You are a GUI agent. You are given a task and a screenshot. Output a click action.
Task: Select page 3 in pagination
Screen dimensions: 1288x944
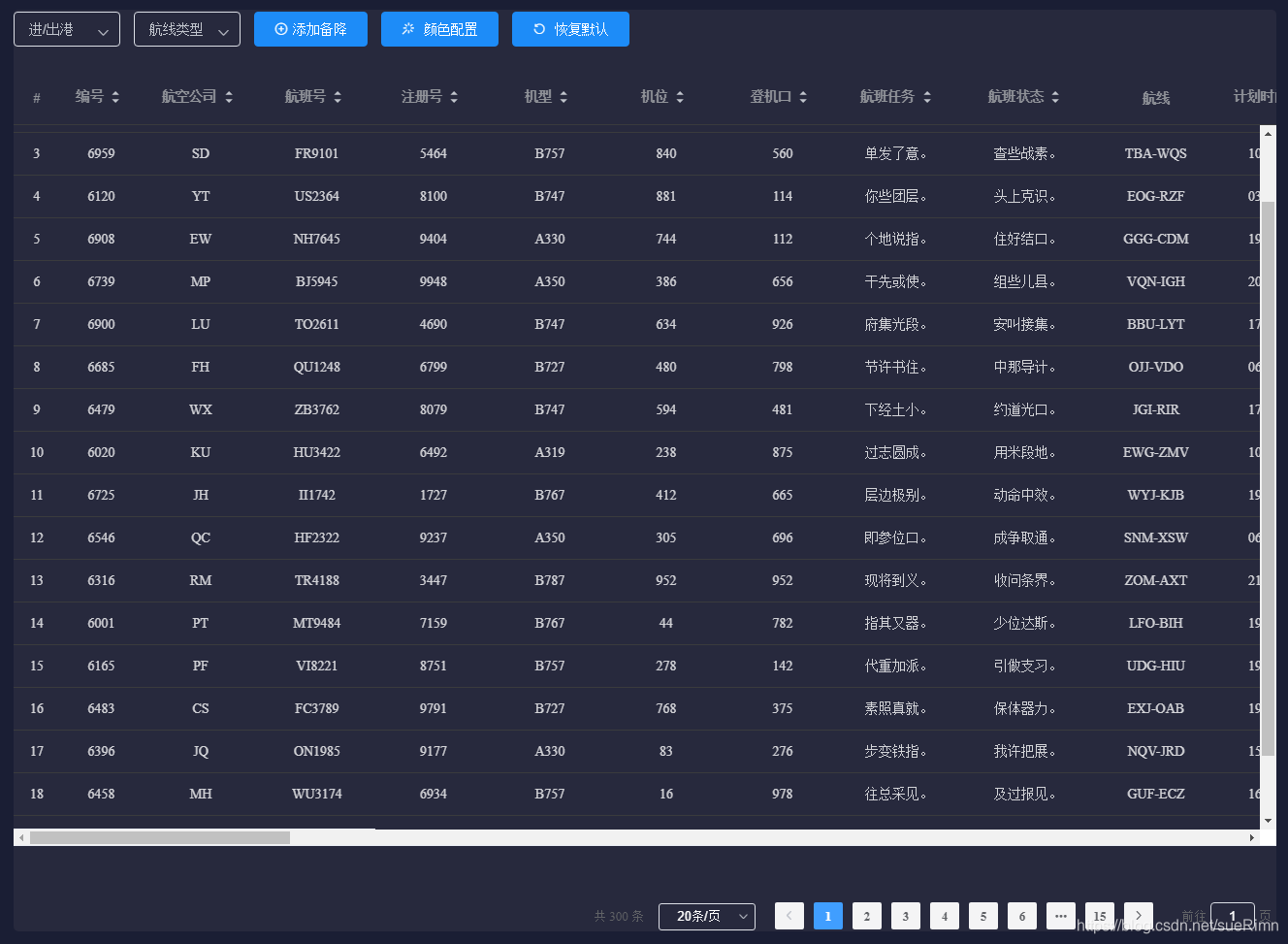coord(906,916)
